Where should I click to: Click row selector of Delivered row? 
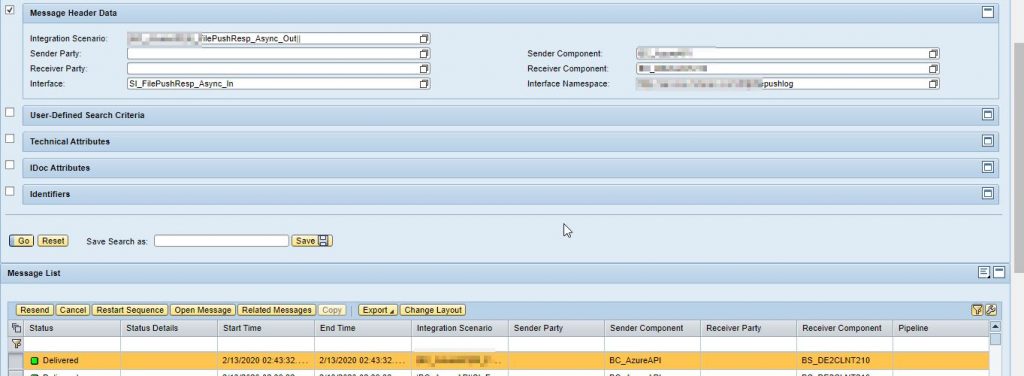tap(16, 360)
